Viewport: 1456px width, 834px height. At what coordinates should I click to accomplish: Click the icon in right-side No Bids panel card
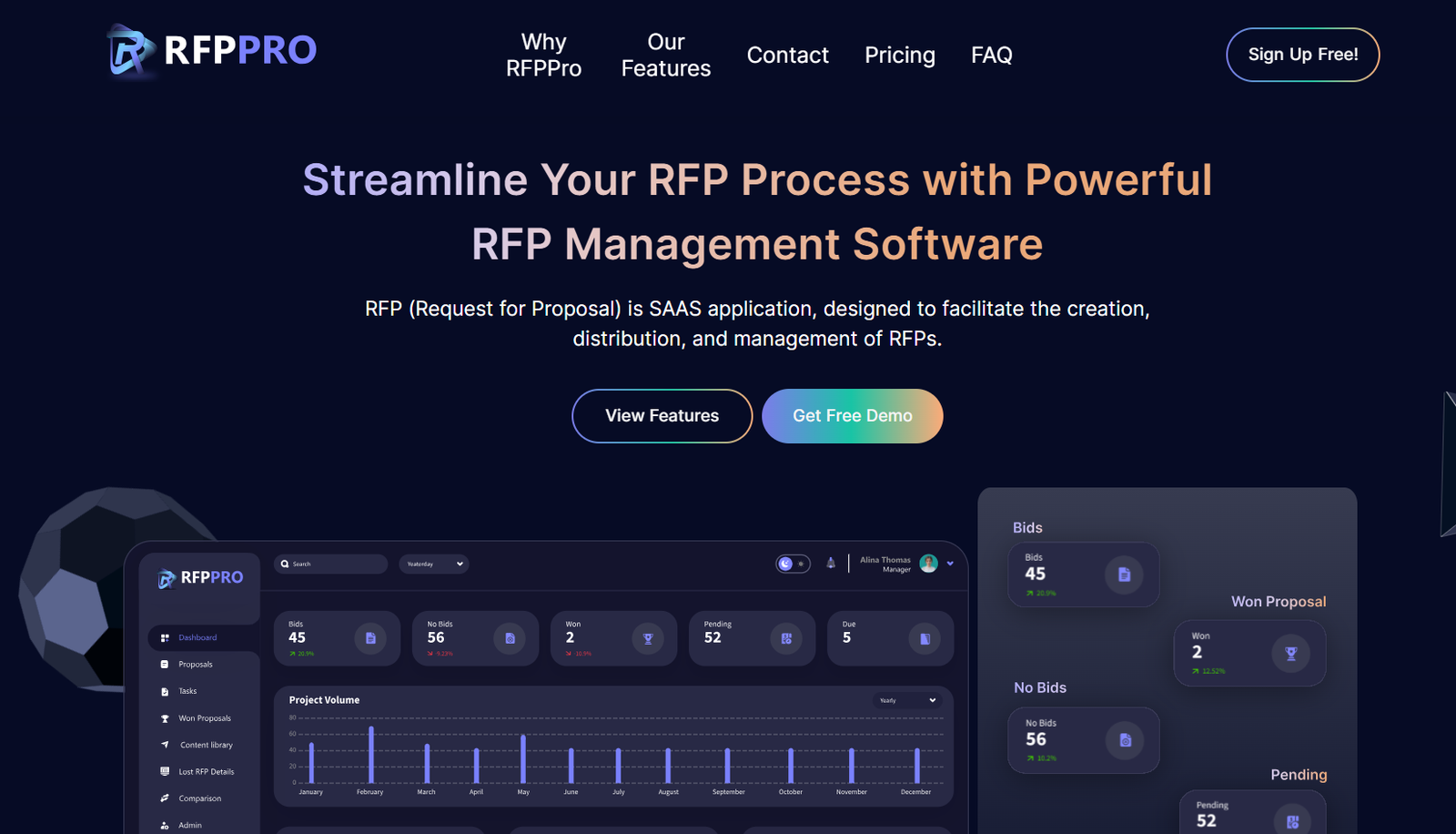click(1125, 740)
